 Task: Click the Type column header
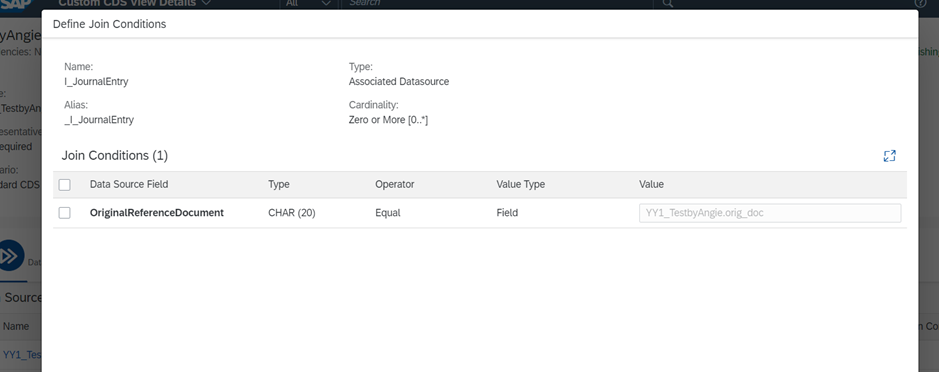(278, 184)
